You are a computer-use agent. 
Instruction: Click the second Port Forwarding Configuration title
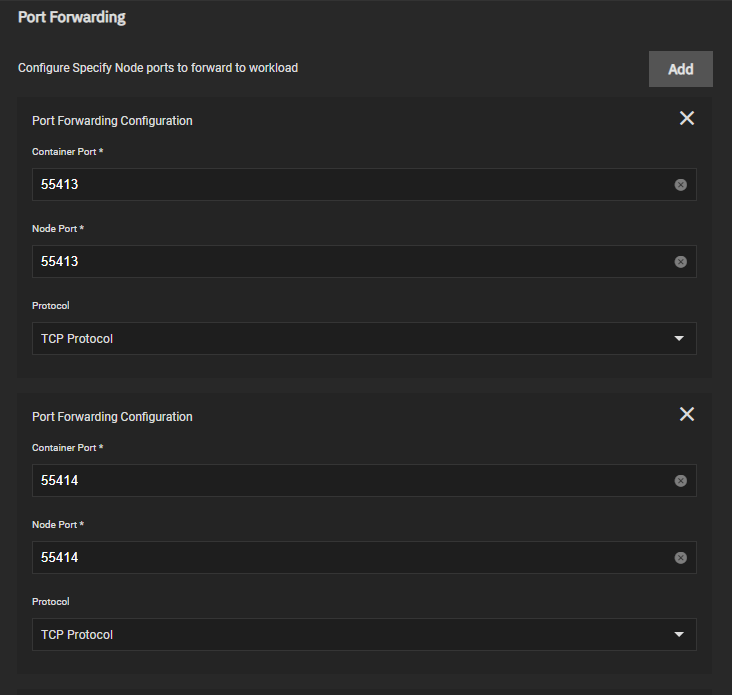coord(112,417)
